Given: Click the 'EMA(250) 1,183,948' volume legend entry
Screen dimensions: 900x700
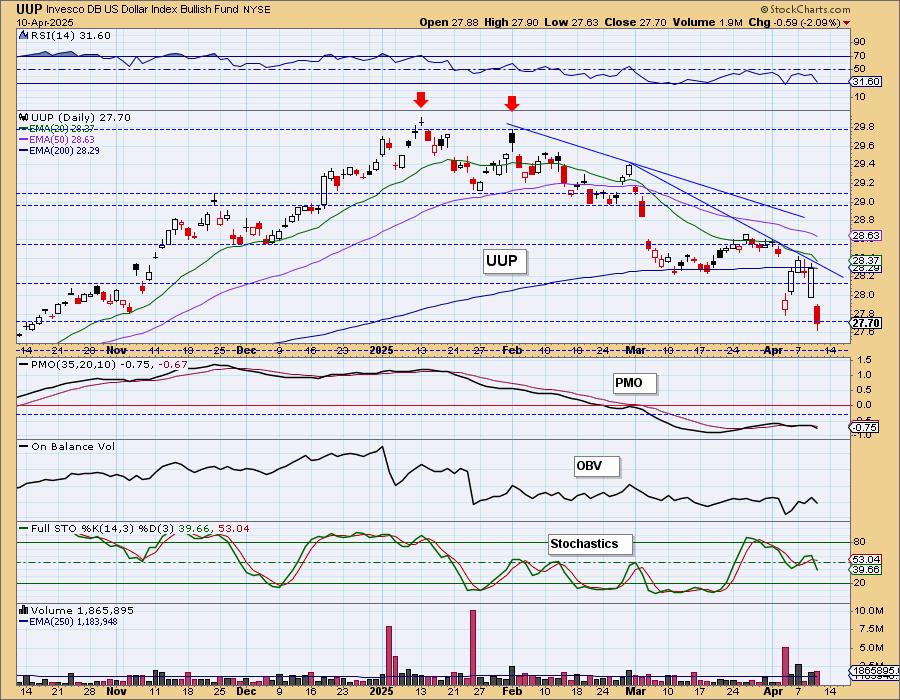Looking at the screenshot, I should pos(73,621).
